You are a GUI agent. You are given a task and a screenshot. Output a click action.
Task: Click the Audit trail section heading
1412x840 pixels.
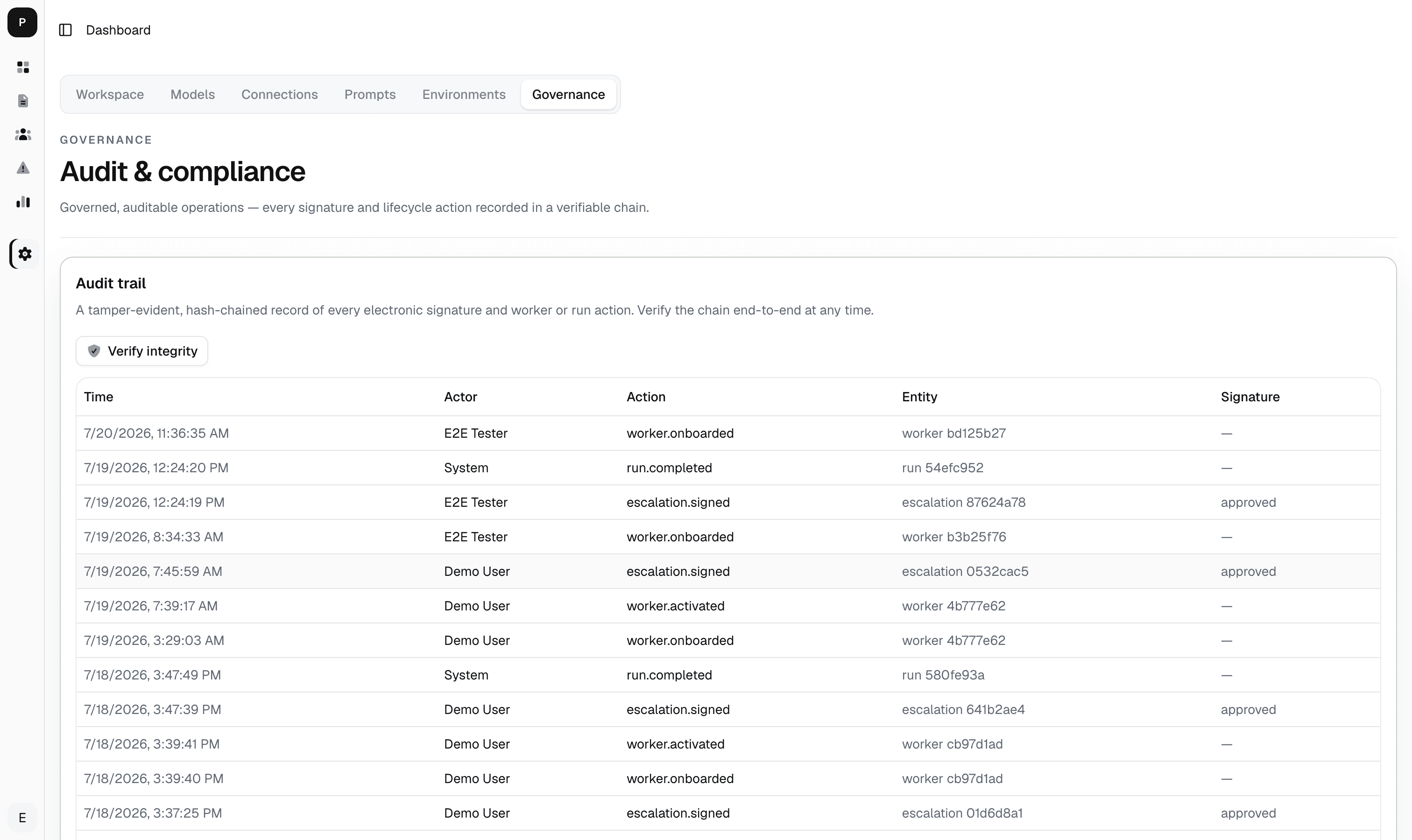(x=111, y=283)
